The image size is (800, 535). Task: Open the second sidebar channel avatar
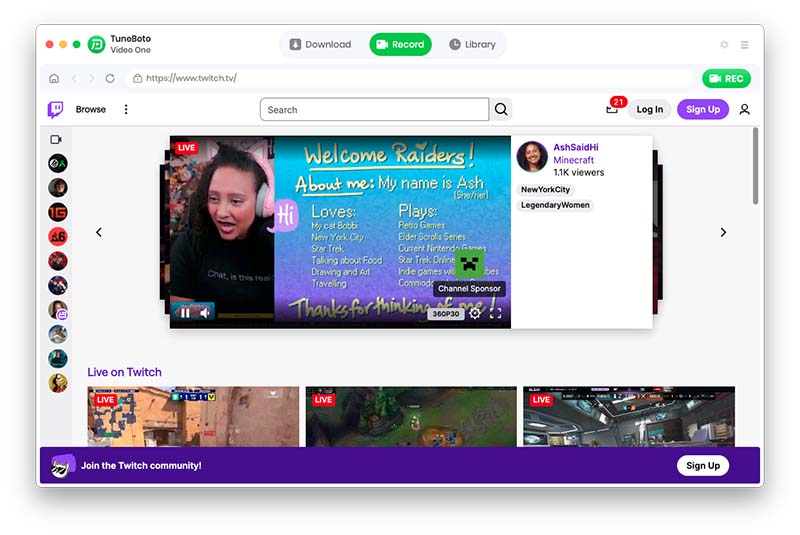[58, 188]
